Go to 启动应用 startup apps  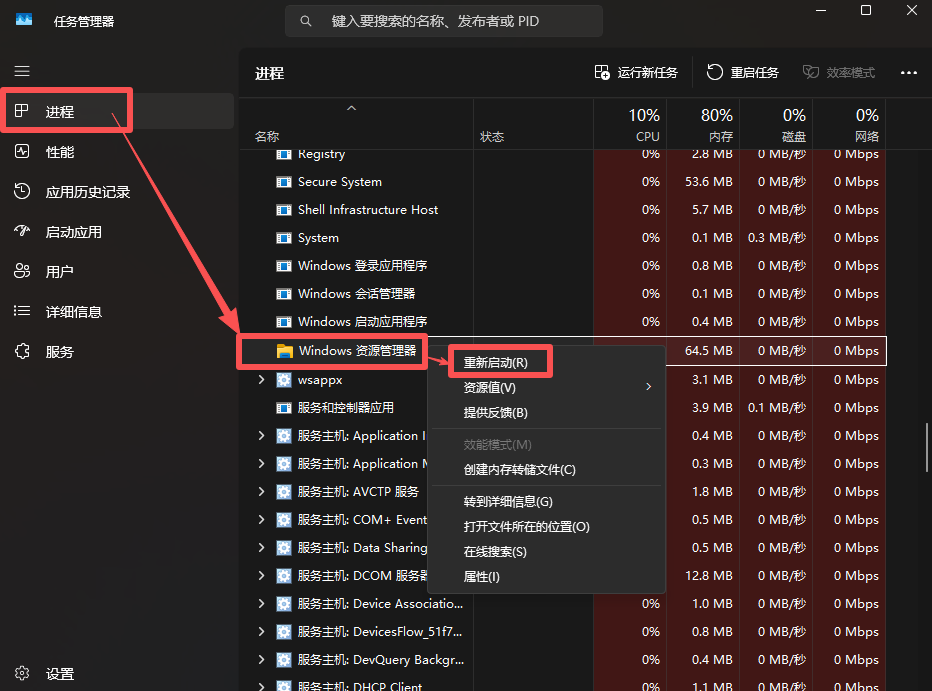tap(73, 232)
